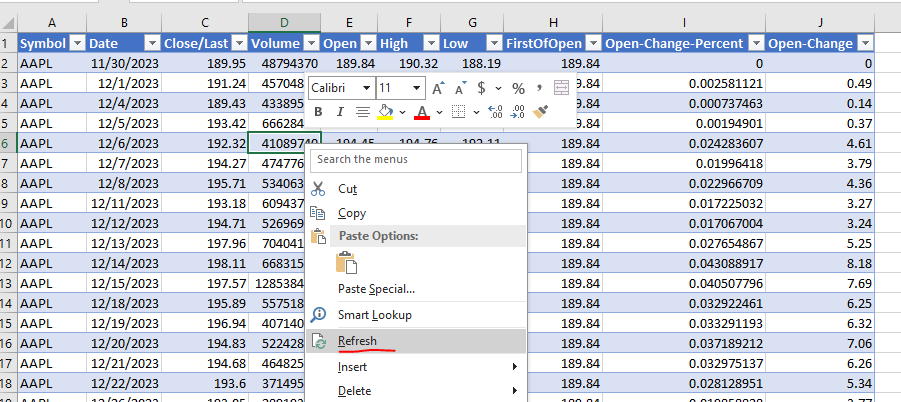This screenshot has width=901, height=402.
Task: Center align the cell text
Action: (362, 112)
